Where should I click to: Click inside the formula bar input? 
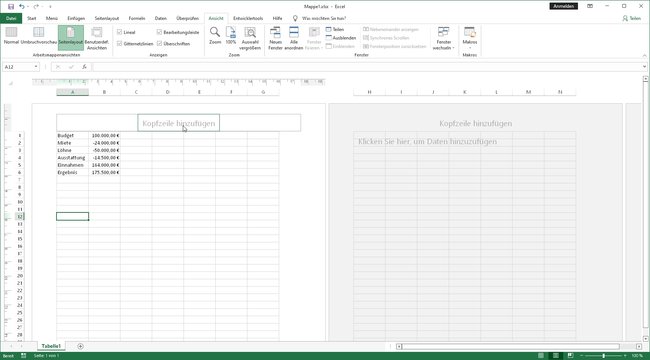[x=367, y=67]
